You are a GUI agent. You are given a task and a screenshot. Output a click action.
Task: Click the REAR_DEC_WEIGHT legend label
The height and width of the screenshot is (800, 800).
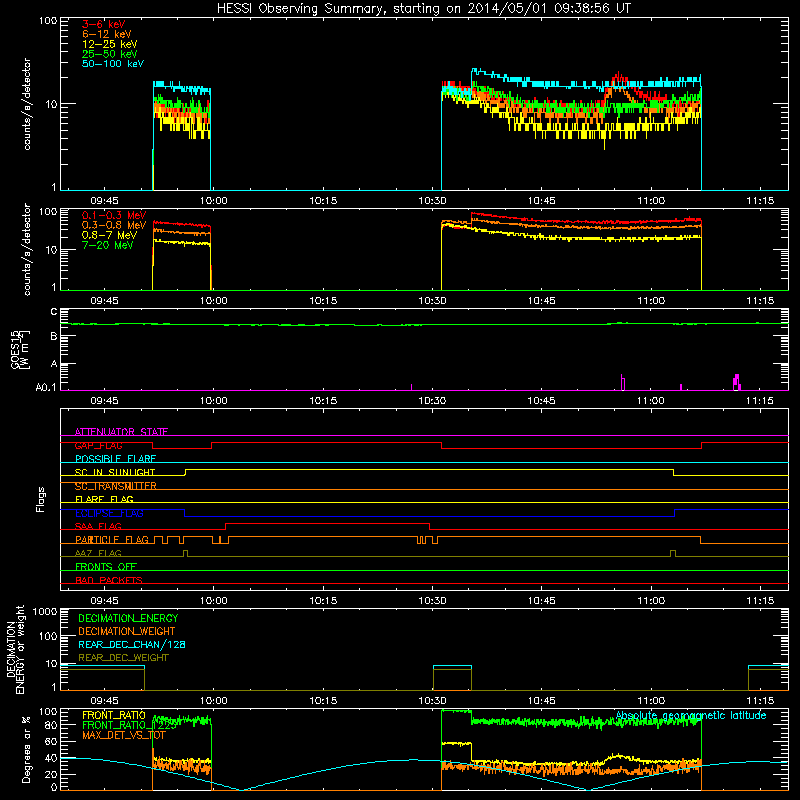tap(123, 658)
